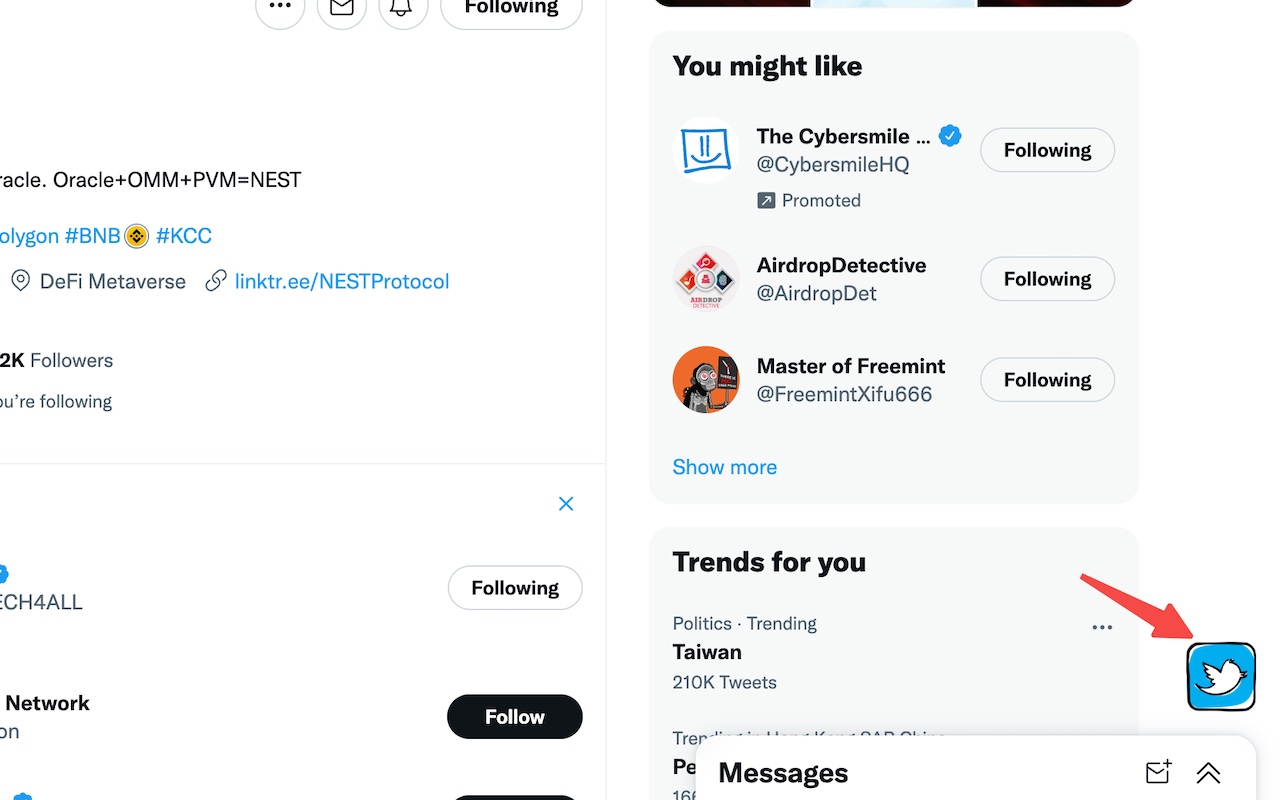The width and height of the screenshot is (1280, 800).
Task: Expand the Messages drawer with the chevron
Action: pyautogui.click(x=1208, y=772)
